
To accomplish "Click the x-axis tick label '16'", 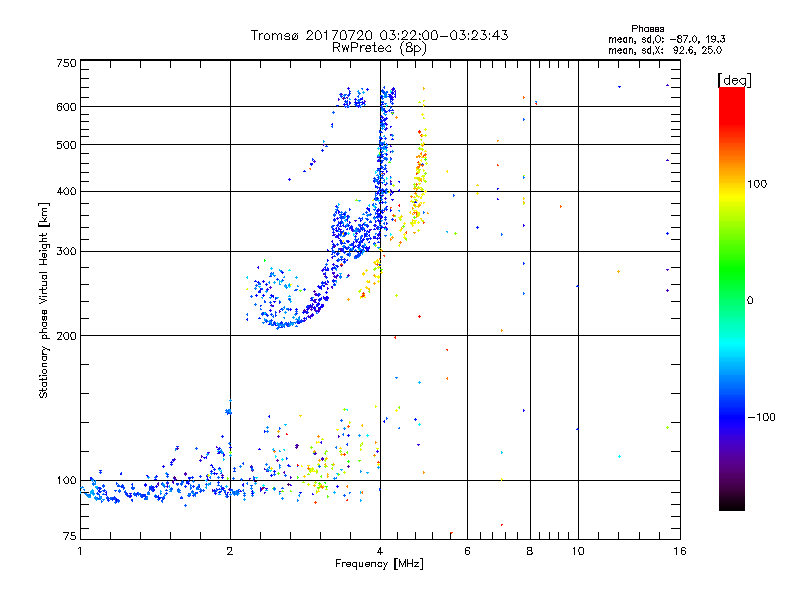I will 680,551.
